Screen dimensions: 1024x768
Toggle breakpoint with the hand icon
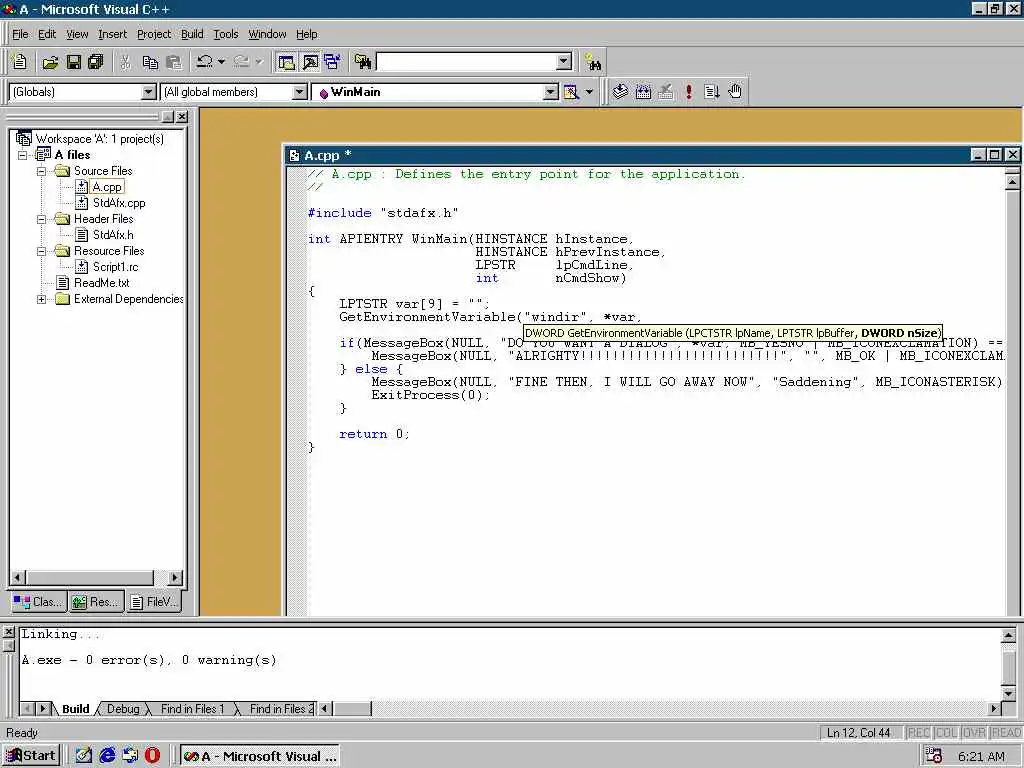click(735, 92)
